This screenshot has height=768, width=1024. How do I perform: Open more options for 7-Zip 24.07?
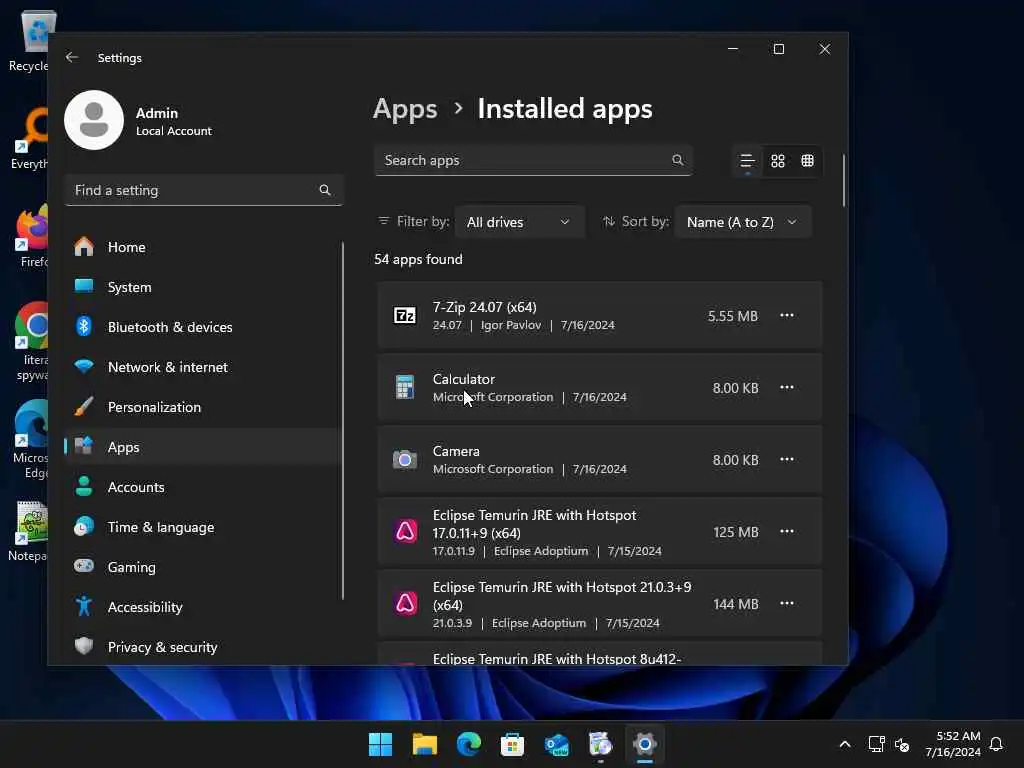click(787, 315)
